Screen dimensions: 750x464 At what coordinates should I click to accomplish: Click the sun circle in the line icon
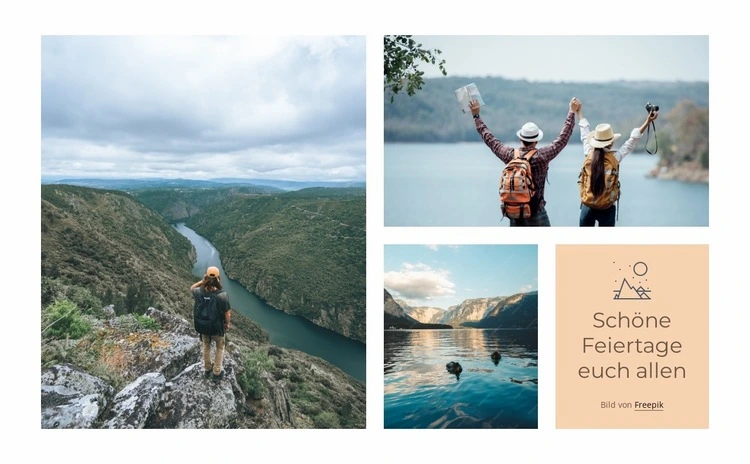coord(640,269)
